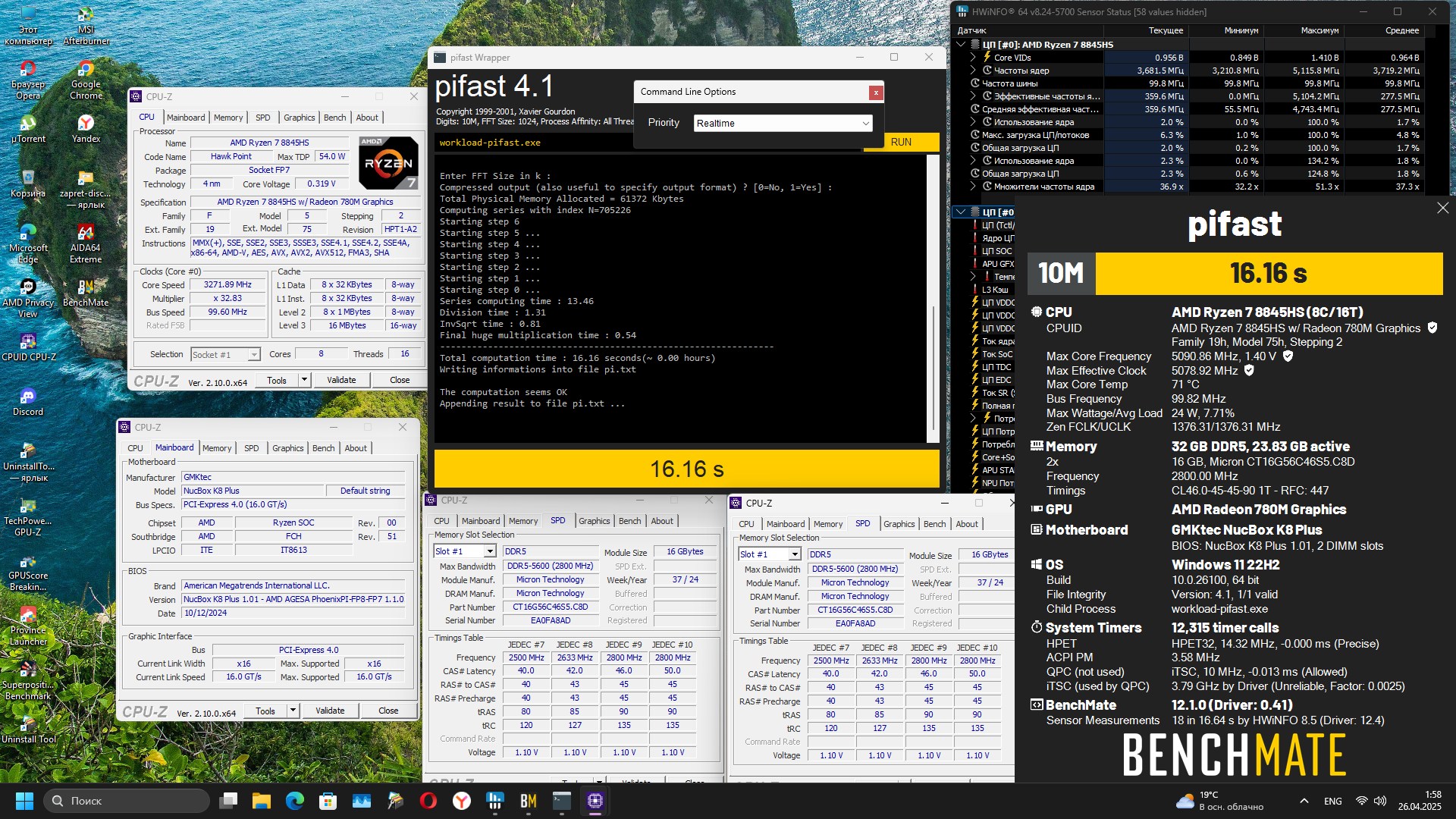Open the Priority dropdown showing Realtime
Viewport: 1456px width, 819px height.
783,123
